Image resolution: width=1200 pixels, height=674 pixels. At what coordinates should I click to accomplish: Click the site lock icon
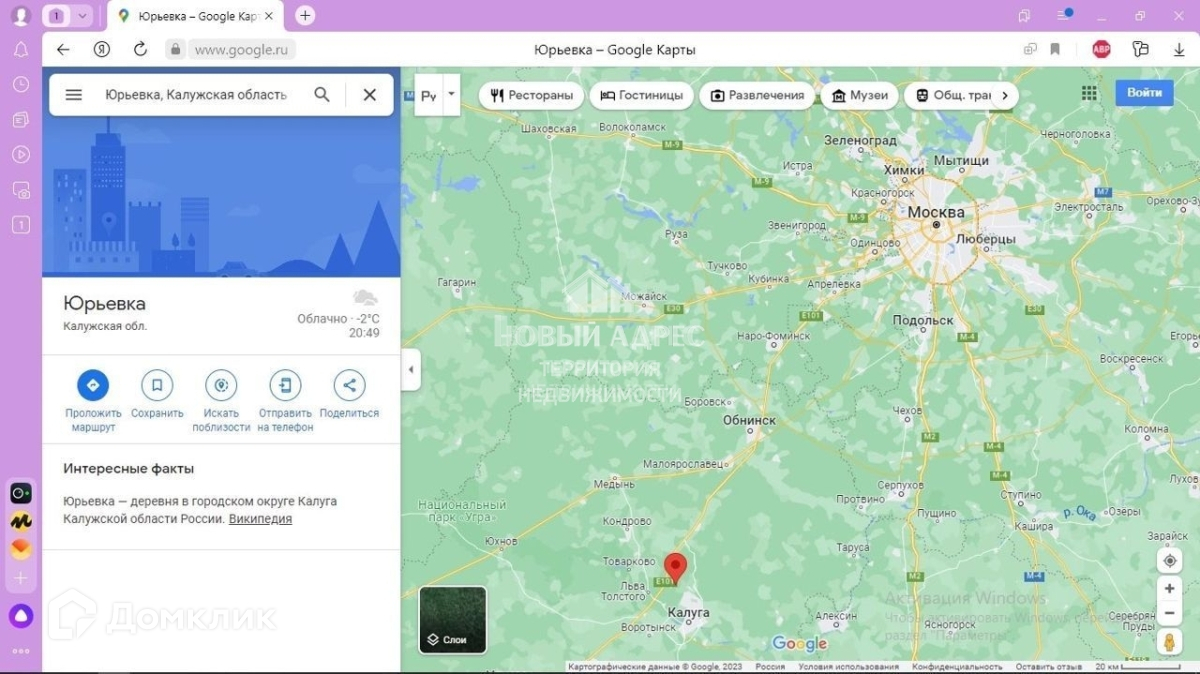click(x=175, y=49)
